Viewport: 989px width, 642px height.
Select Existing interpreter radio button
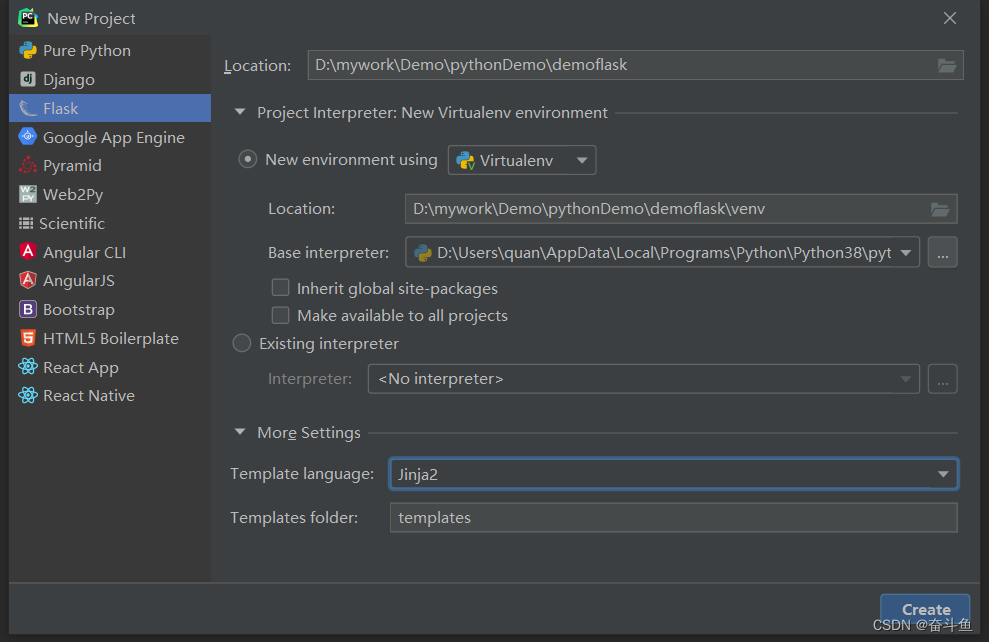pyautogui.click(x=242, y=343)
